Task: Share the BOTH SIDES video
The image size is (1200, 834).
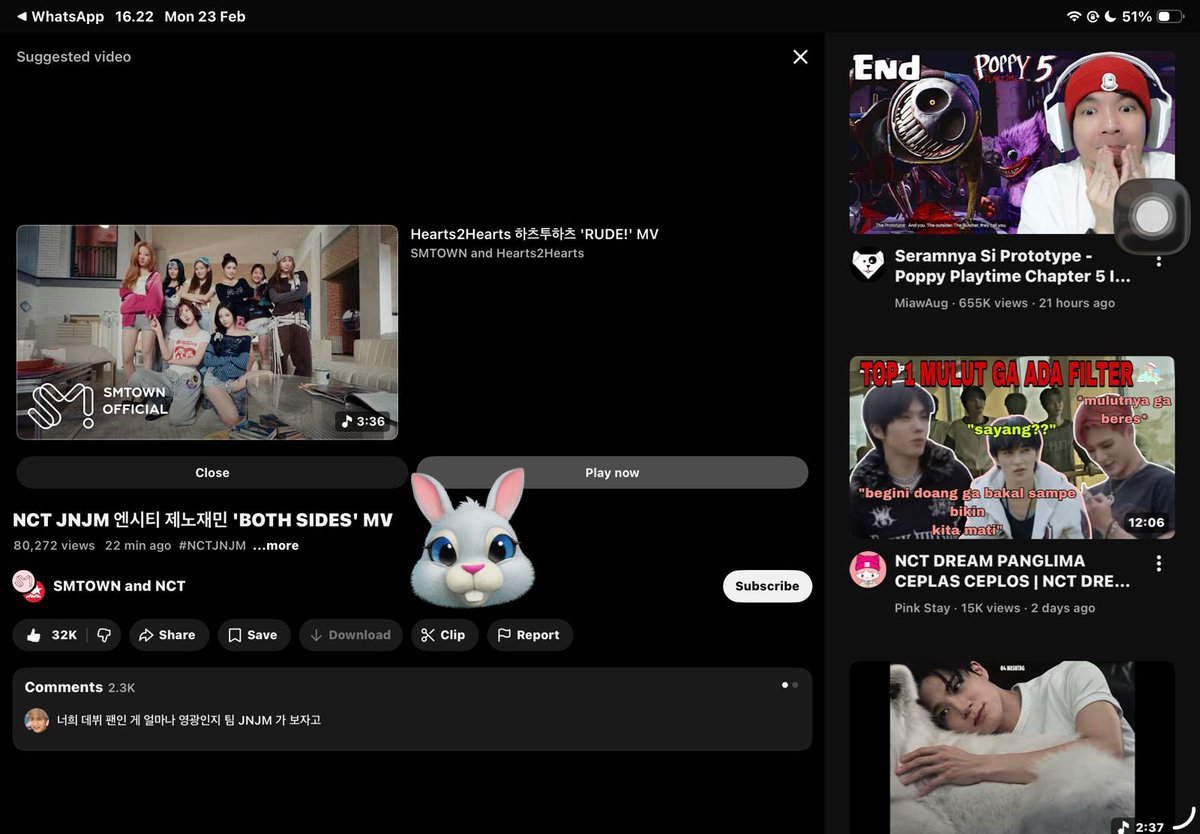Action: click(x=168, y=635)
